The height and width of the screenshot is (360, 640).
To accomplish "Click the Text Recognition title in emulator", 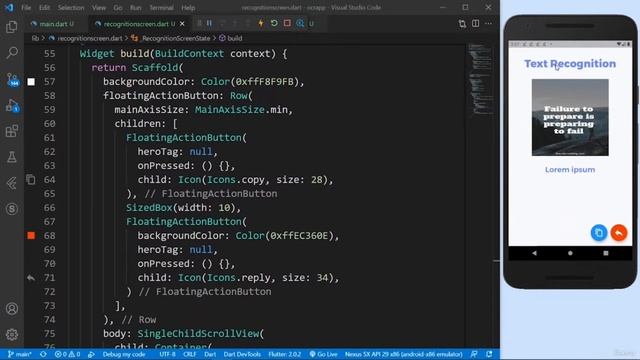I will pos(570,64).
